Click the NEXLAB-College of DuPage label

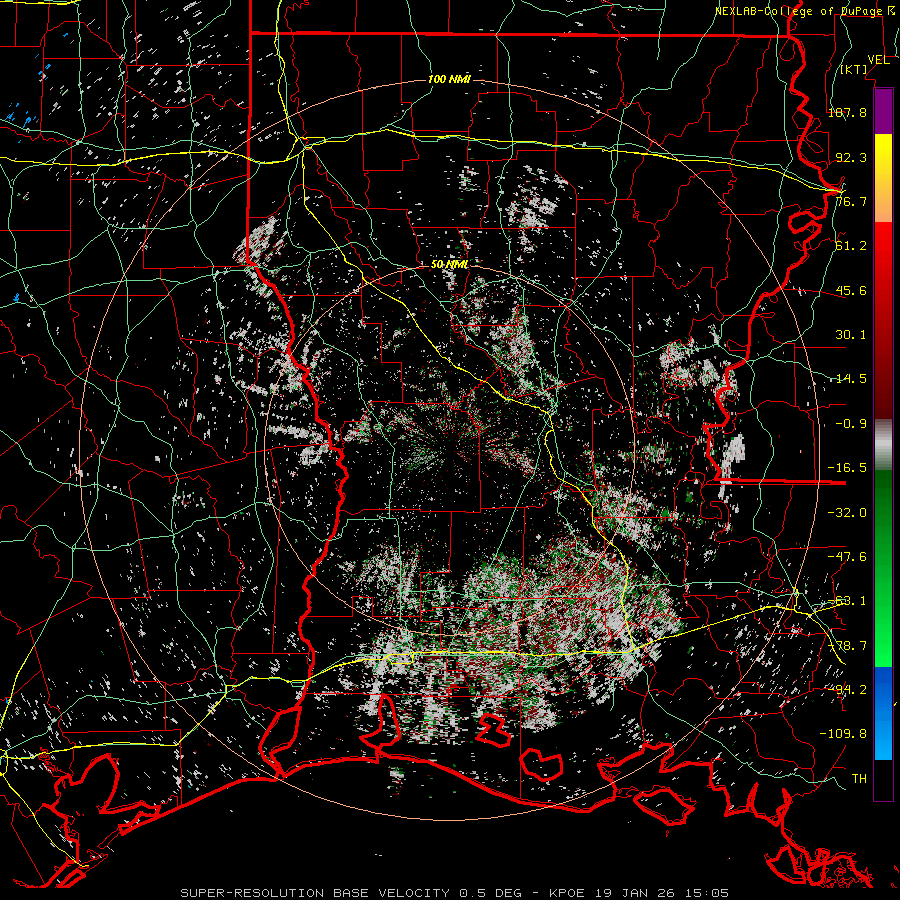pyautogui.click(x=804, y=11)
